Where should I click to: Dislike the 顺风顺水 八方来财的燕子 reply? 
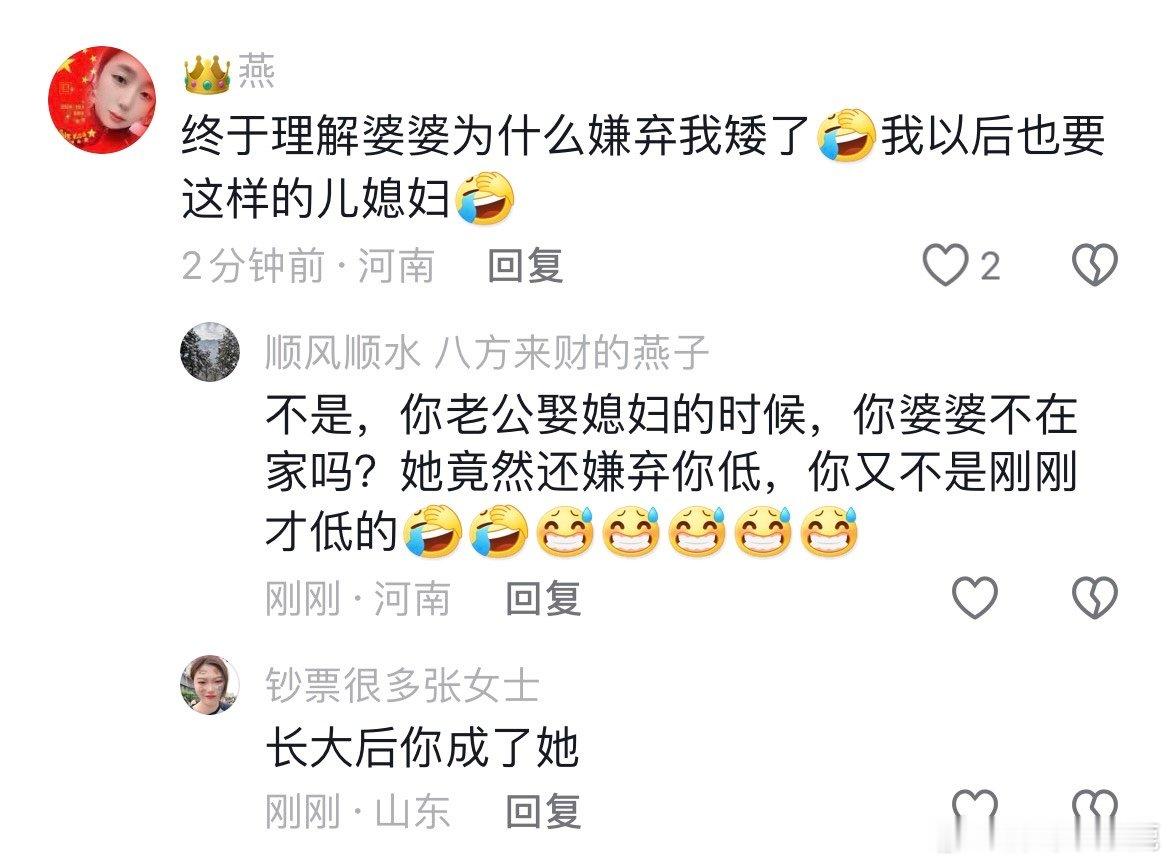point(1095,598)
